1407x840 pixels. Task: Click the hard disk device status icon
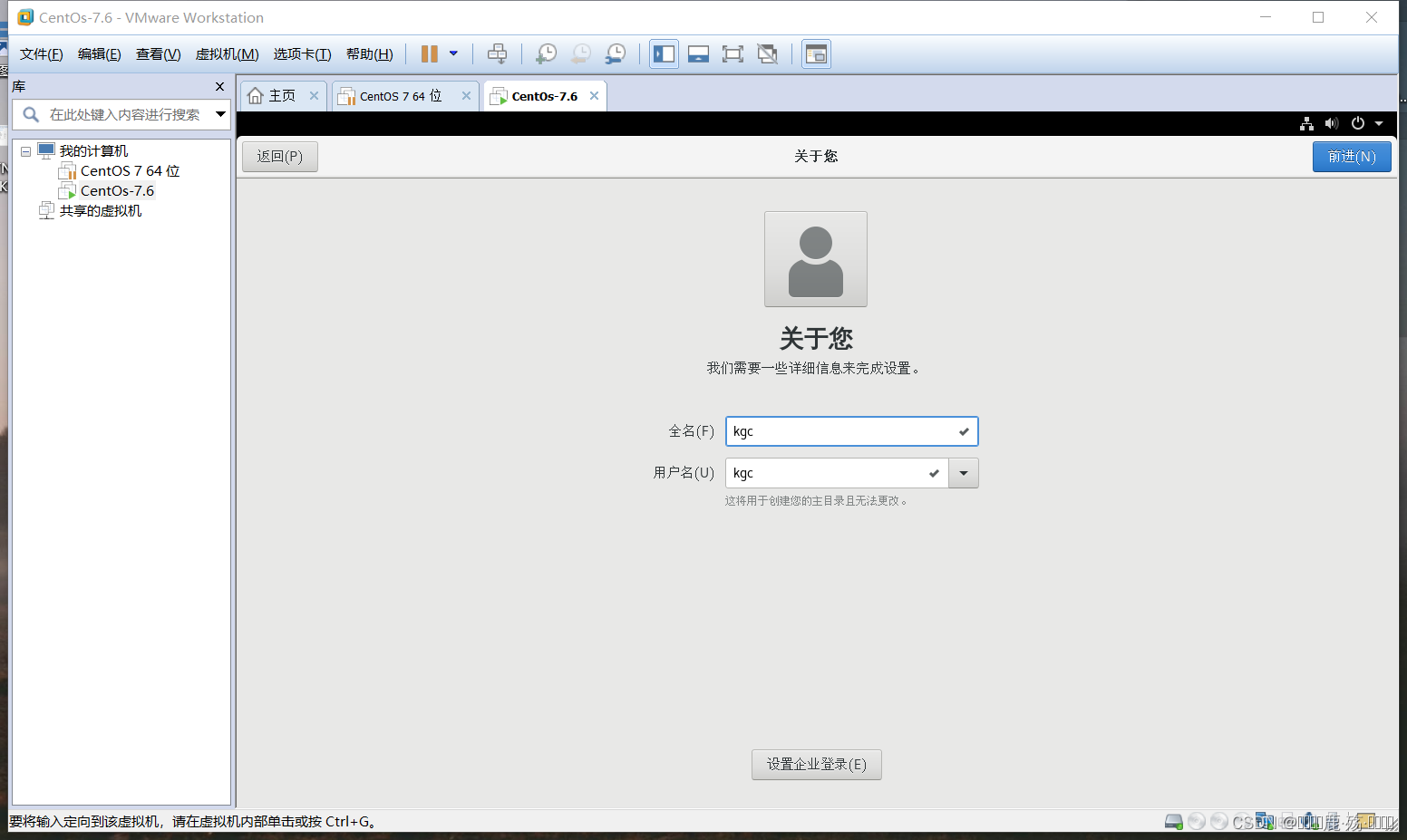1174,822
